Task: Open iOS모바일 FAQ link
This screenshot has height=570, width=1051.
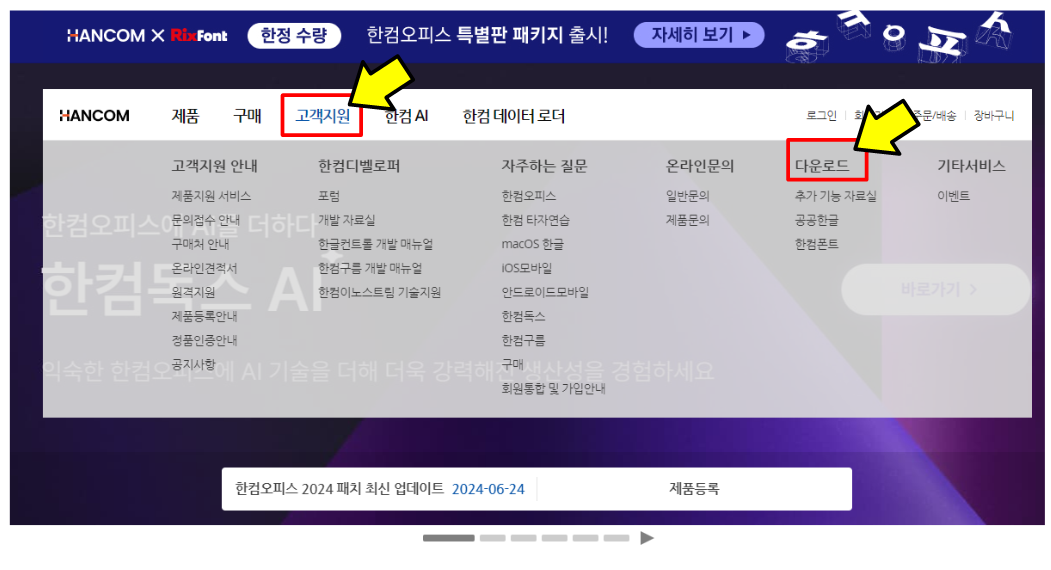Action: tap(527, 268)
